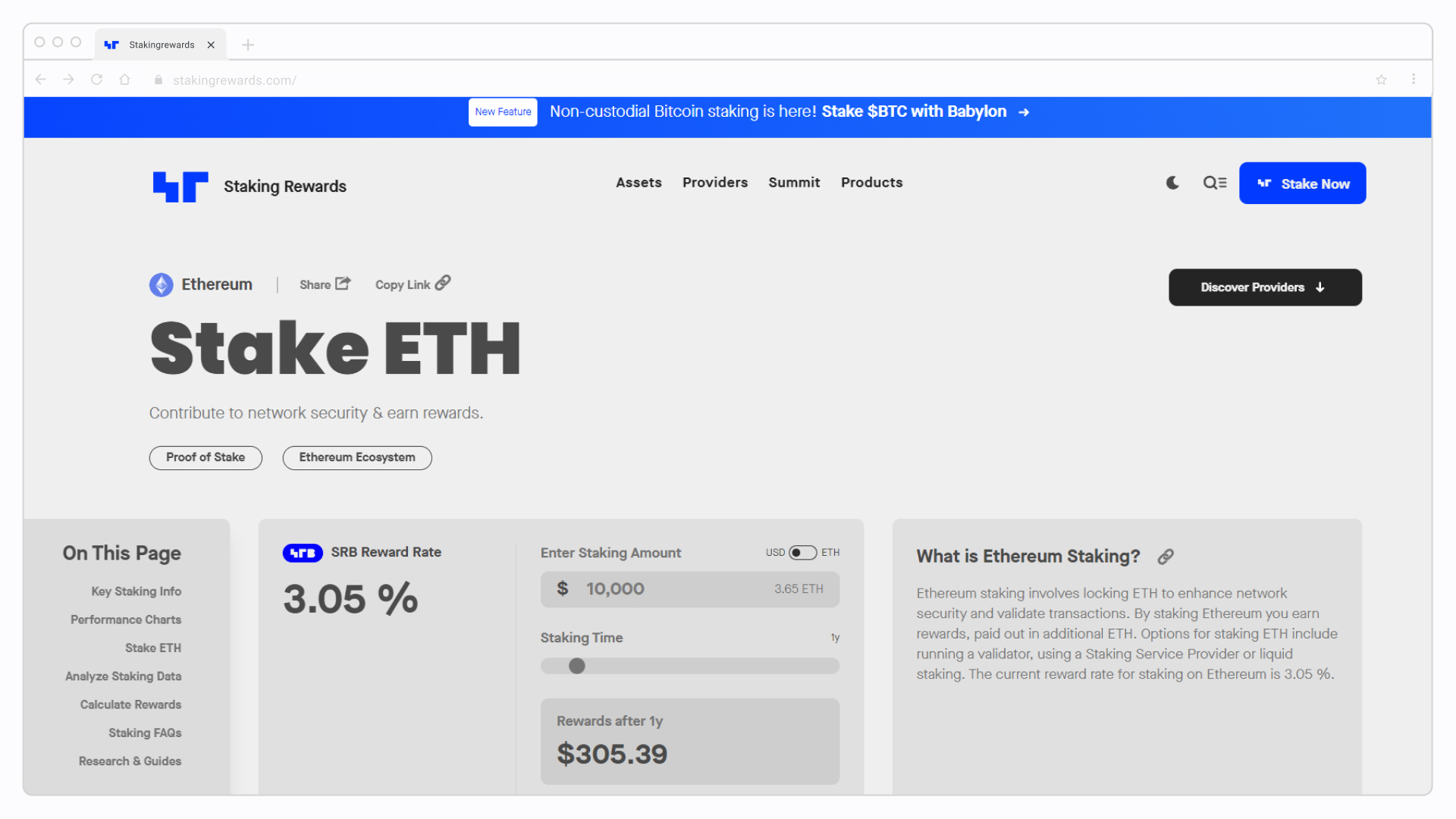This screenshot has height=819, width=1456.
Task: Click the Copy Link icon
Action: point(441,283)
